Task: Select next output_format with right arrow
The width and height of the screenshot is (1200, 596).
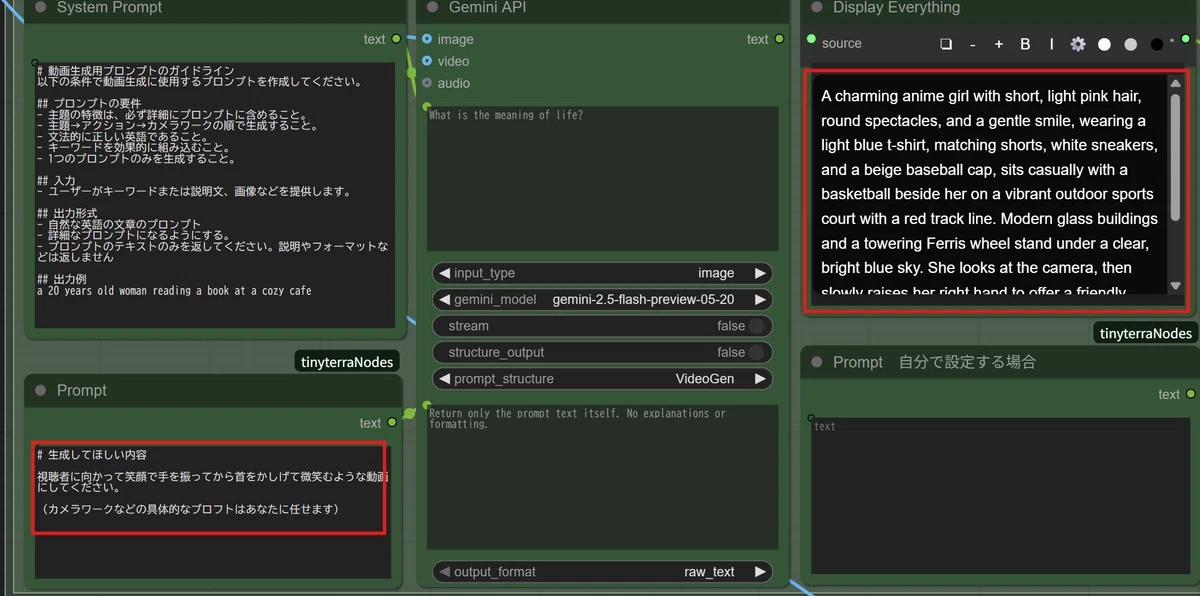Action: click(x=761, y=572)
